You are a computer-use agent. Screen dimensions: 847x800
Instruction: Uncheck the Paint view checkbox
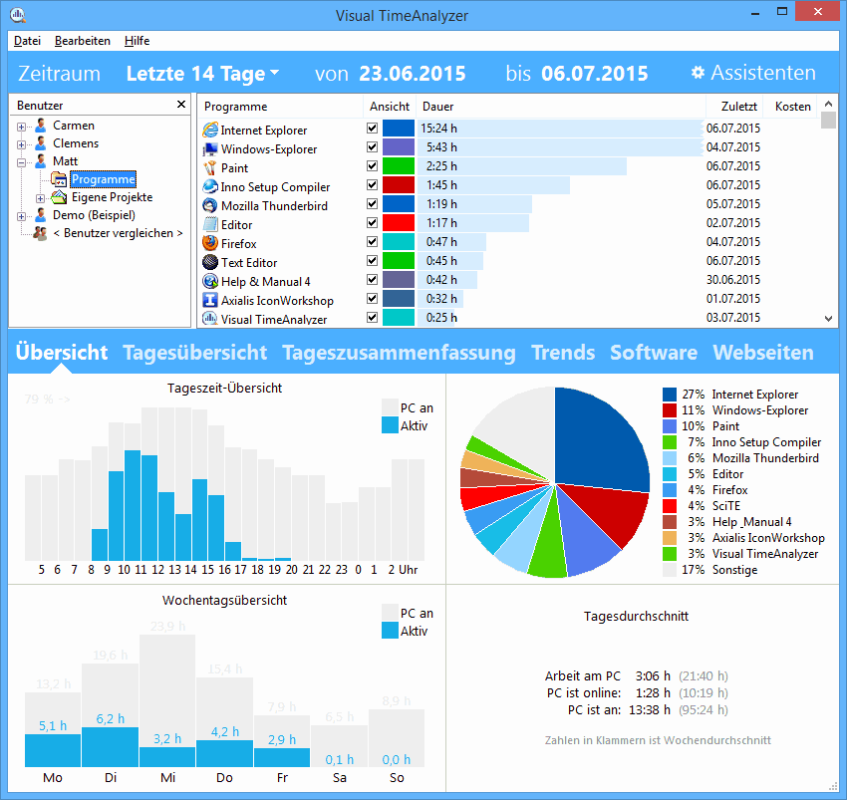pos(372,166)
